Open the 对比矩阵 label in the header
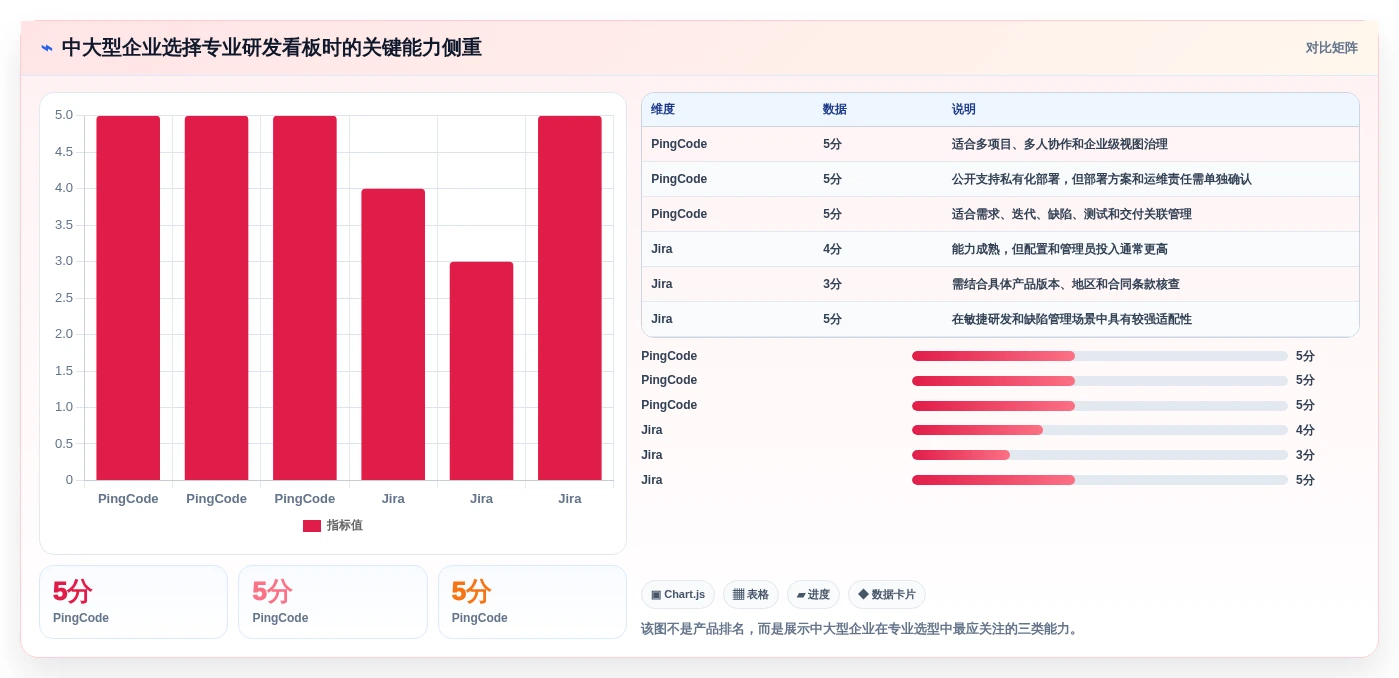The width and height of the screenshot is (1399, 678). click(1331, 48)
